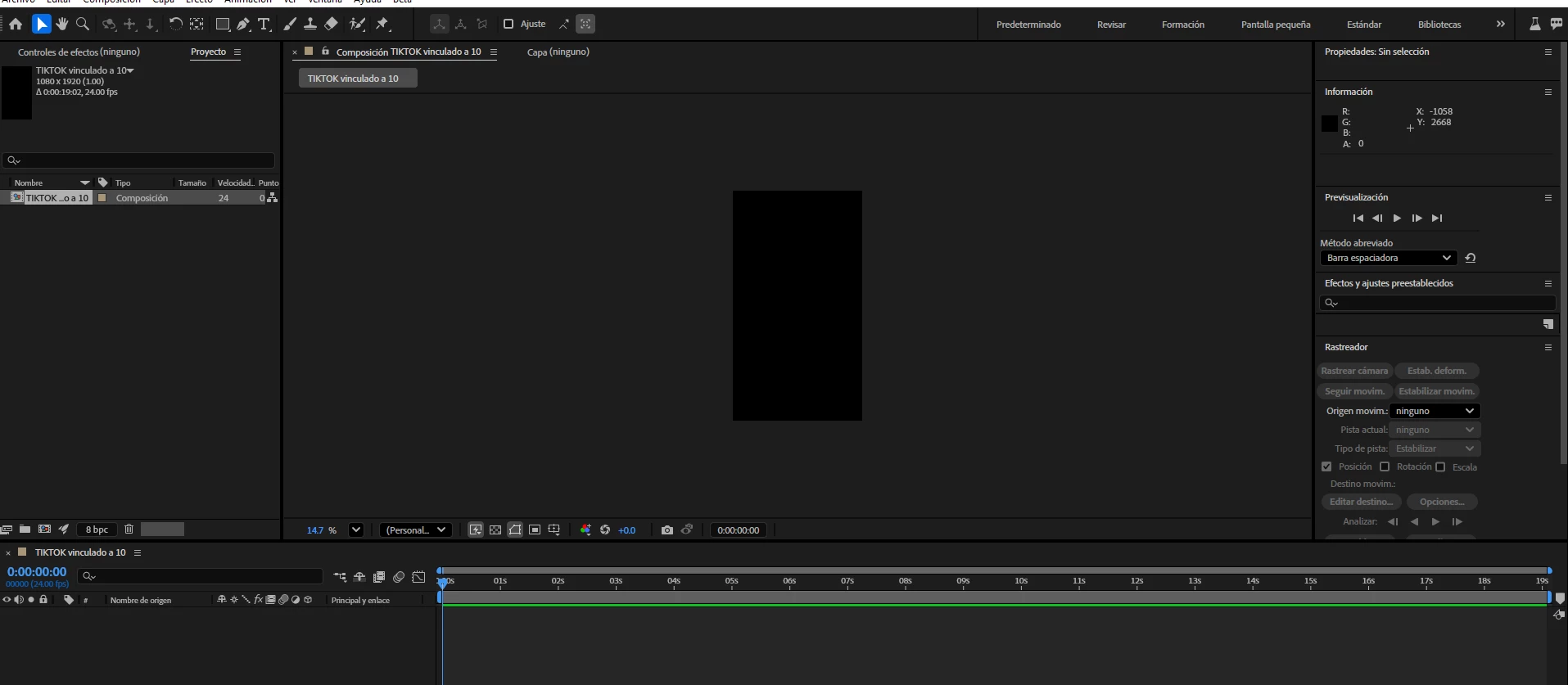The height and width of the screenshot is (685, 1568).
Task: Toggle mask and shape path visibility
Action: coord(515,530)
